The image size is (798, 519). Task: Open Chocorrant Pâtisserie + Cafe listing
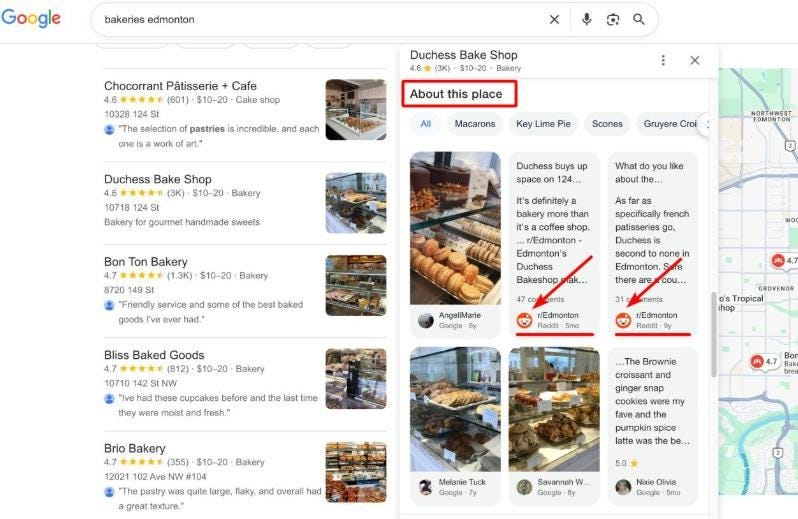180,86
